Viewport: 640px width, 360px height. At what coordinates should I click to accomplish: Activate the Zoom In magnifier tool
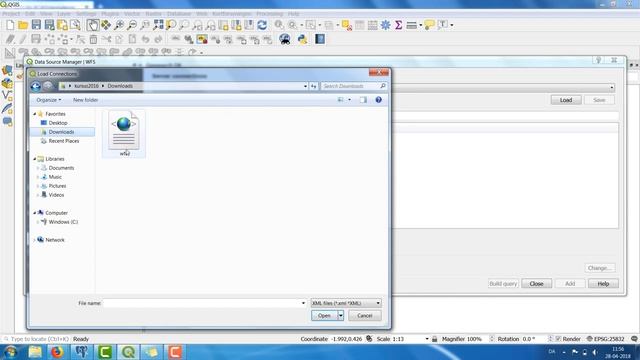coord(119,25)
